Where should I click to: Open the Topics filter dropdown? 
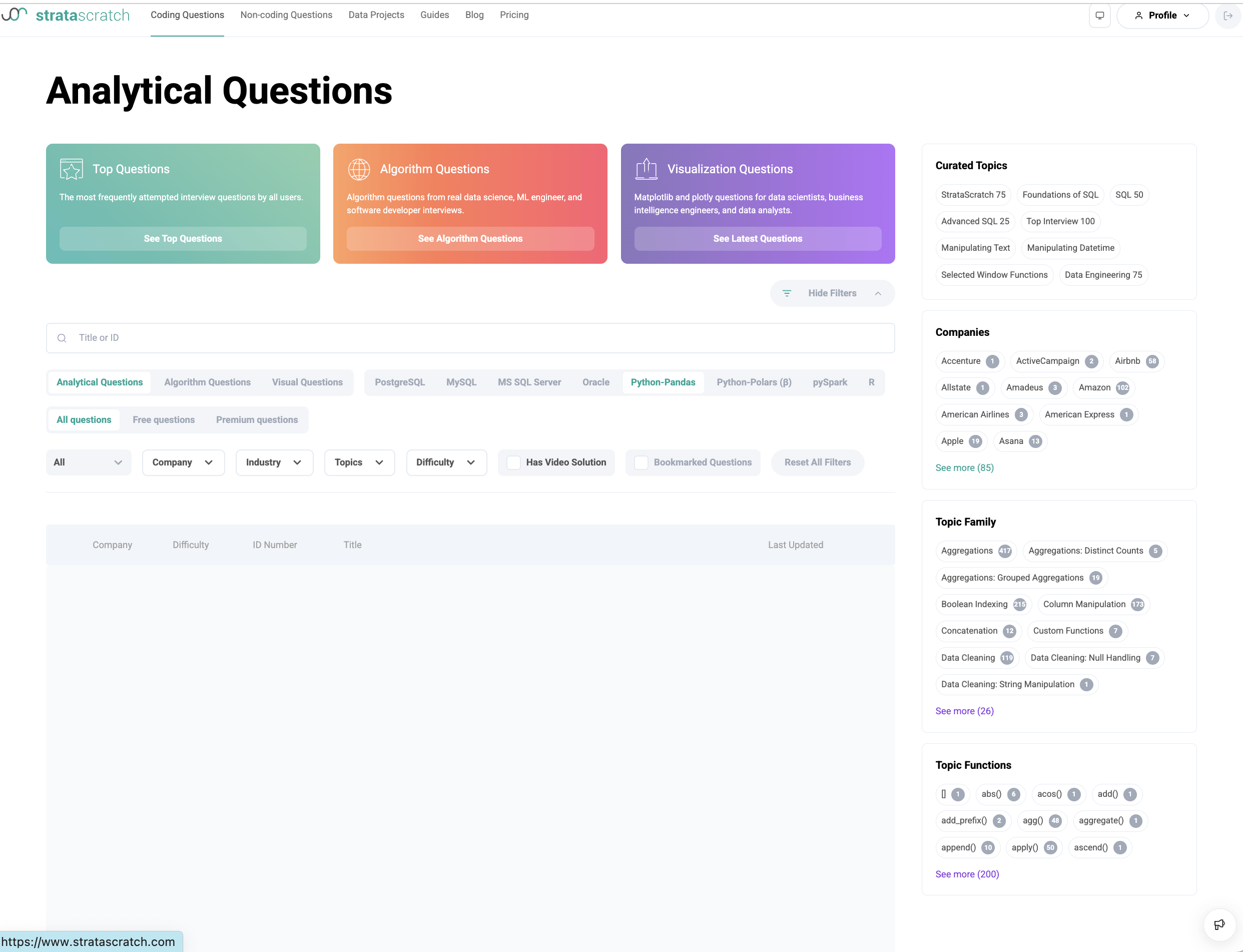(x=359, y=462)
